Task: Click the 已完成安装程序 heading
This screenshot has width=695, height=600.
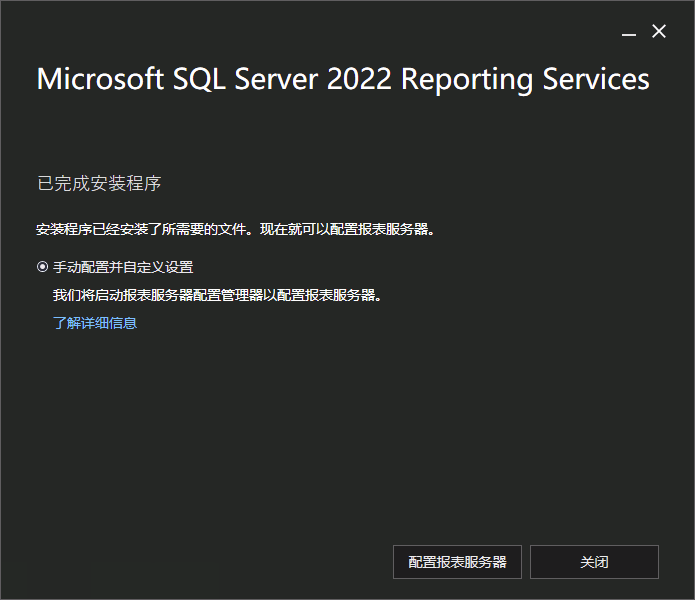Action: [x=99, y=183]
